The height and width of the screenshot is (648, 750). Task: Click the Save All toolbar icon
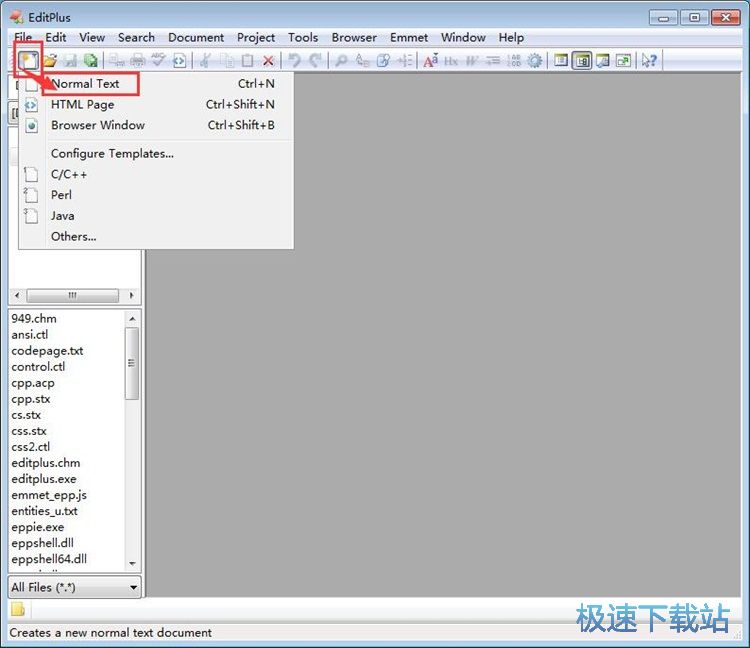[x=90, y=61]
